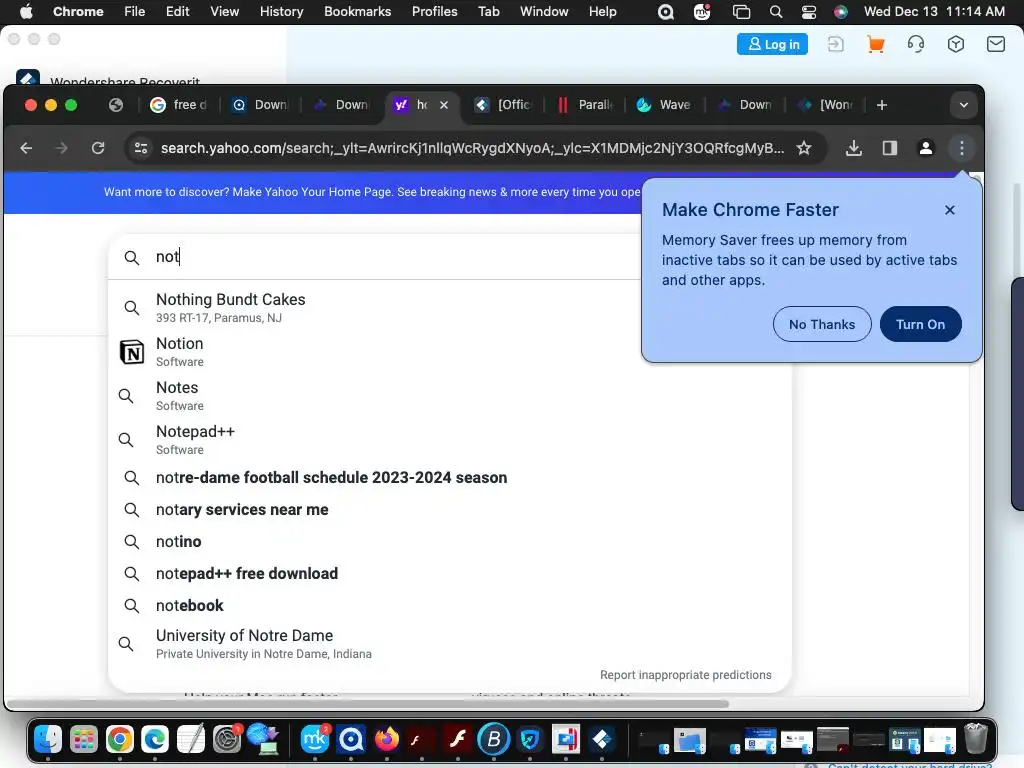Click the search magnifier in search box
Screen dimensions: 1024x768
tap(132, 257)
